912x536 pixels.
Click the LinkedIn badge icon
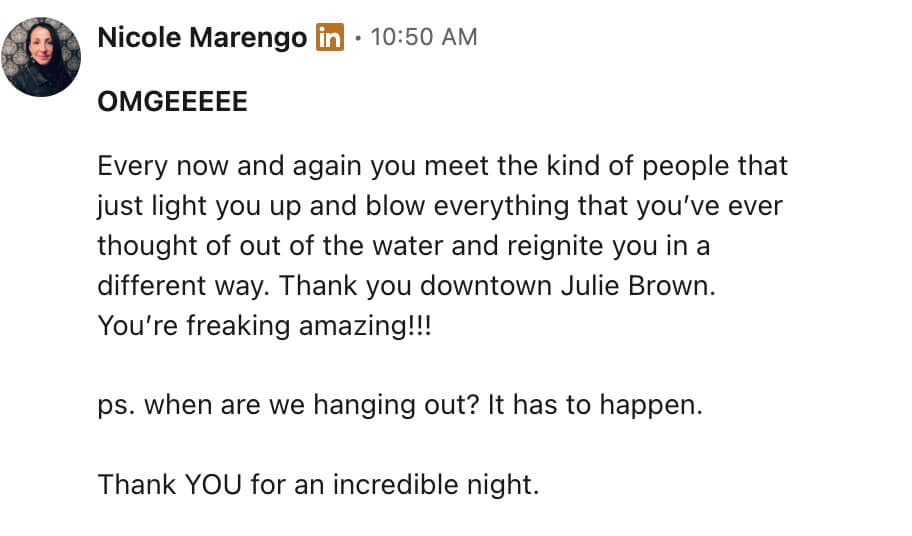click(330, 37)
